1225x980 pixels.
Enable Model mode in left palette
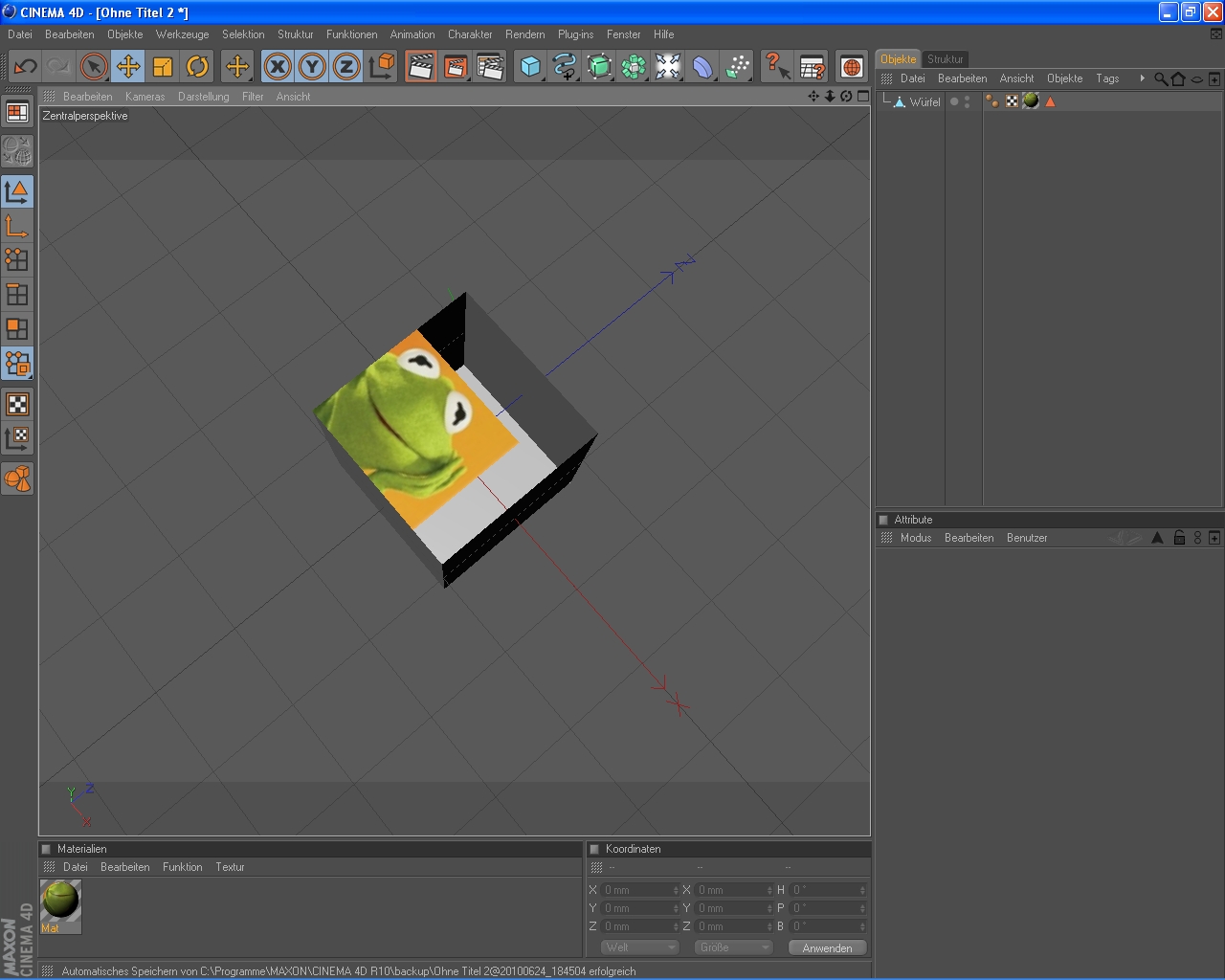(x=17, y=191)
